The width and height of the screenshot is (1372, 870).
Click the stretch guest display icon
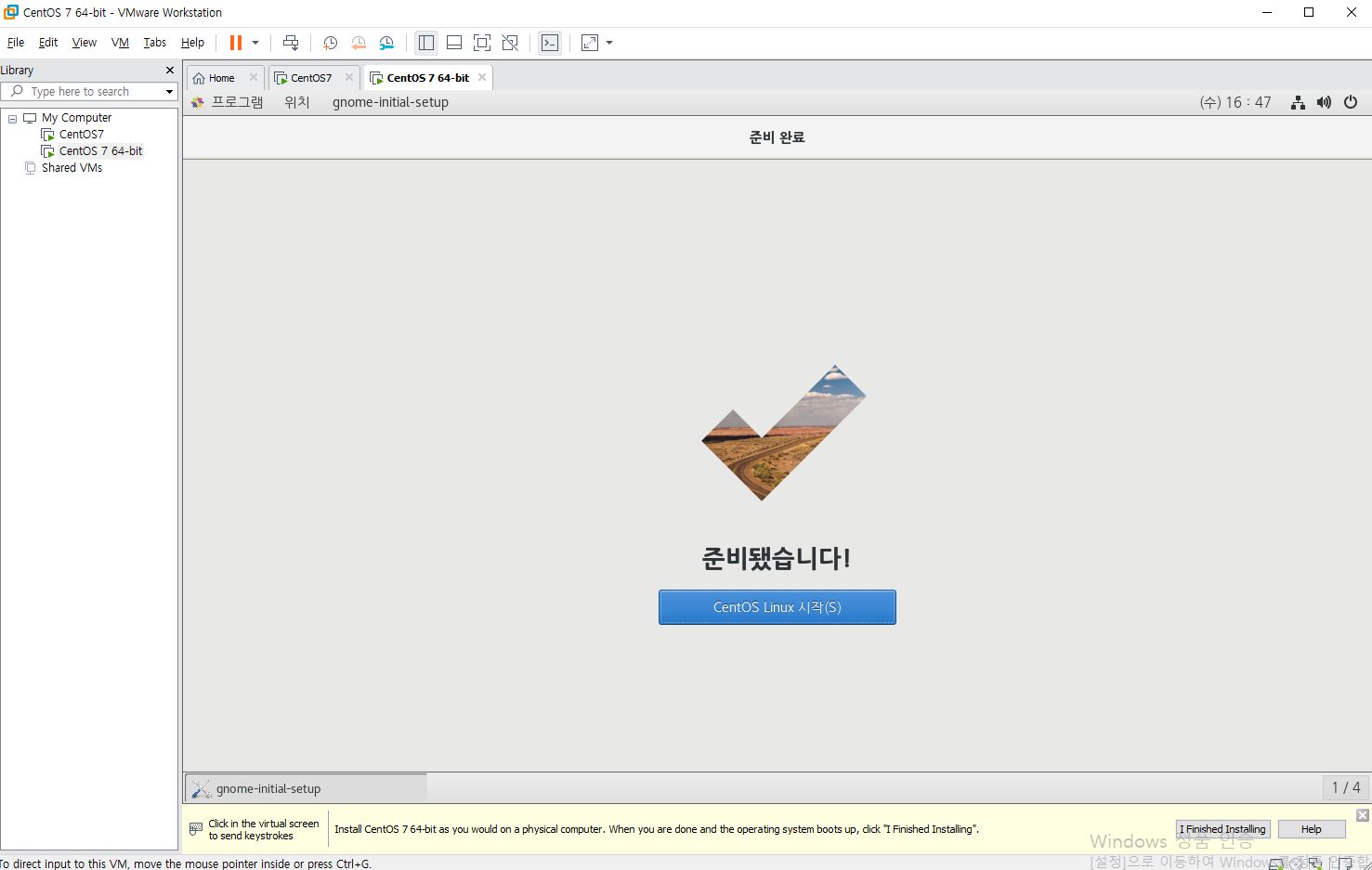click(590, 43)
